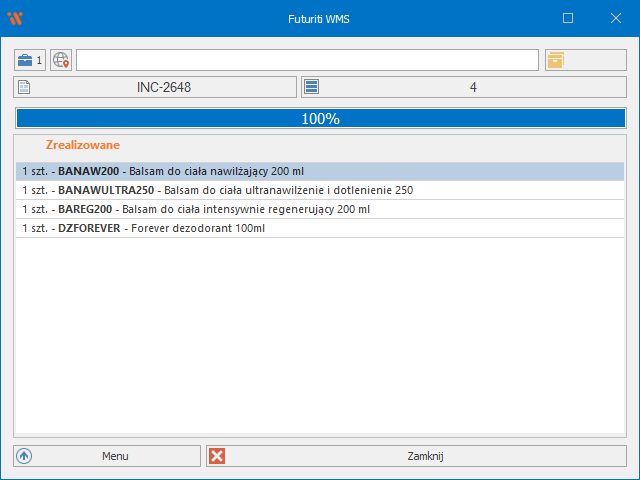This screenshot has height=480, width=640.
Task: Select the DZFOREVER dezodorant row
Action: pyautogui.click(x=320, y=228)
